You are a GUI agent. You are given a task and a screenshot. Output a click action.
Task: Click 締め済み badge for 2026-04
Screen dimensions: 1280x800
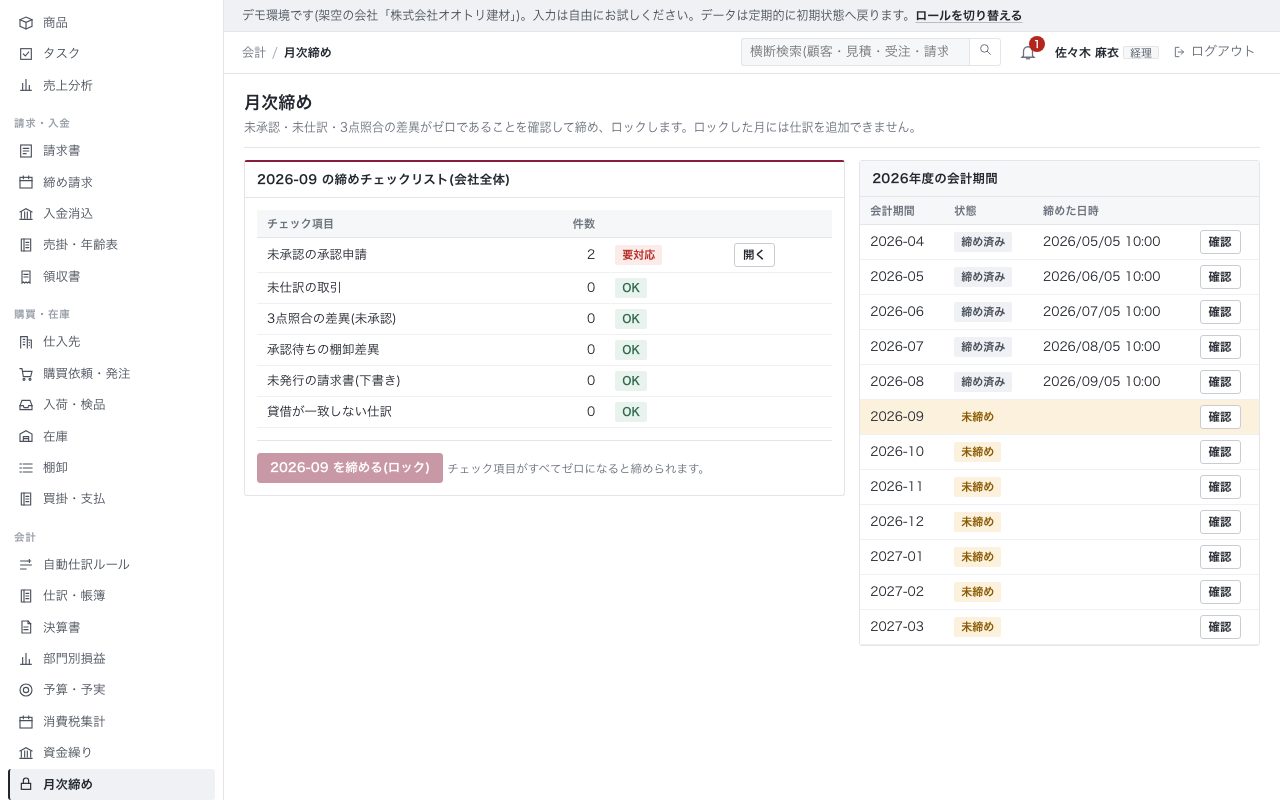[x=983, y=242]
